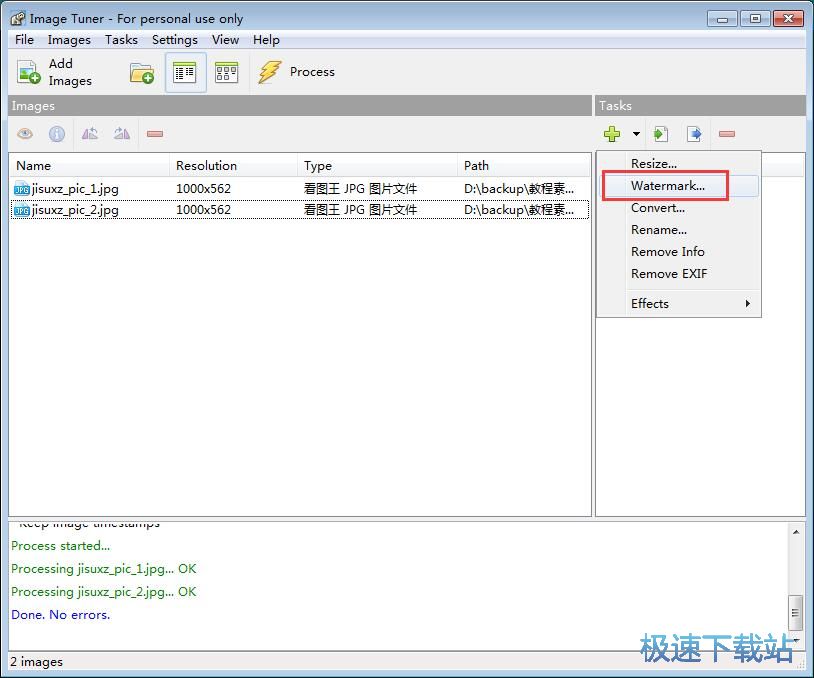
Task: Sort by Path column header
Action: click(x=524, y=166)
